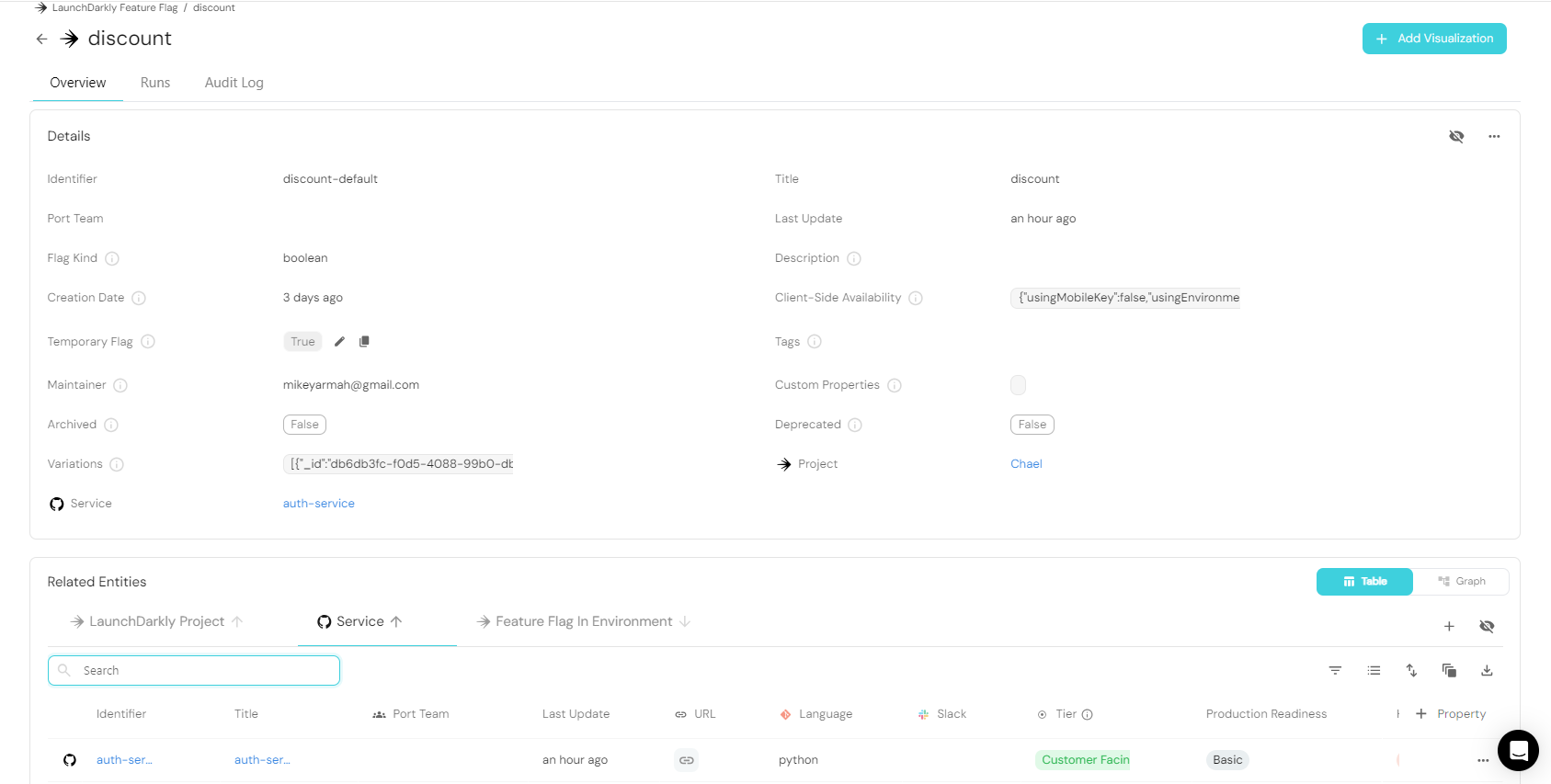Expand the empty Custom Properties value box

click(1018, 385)
